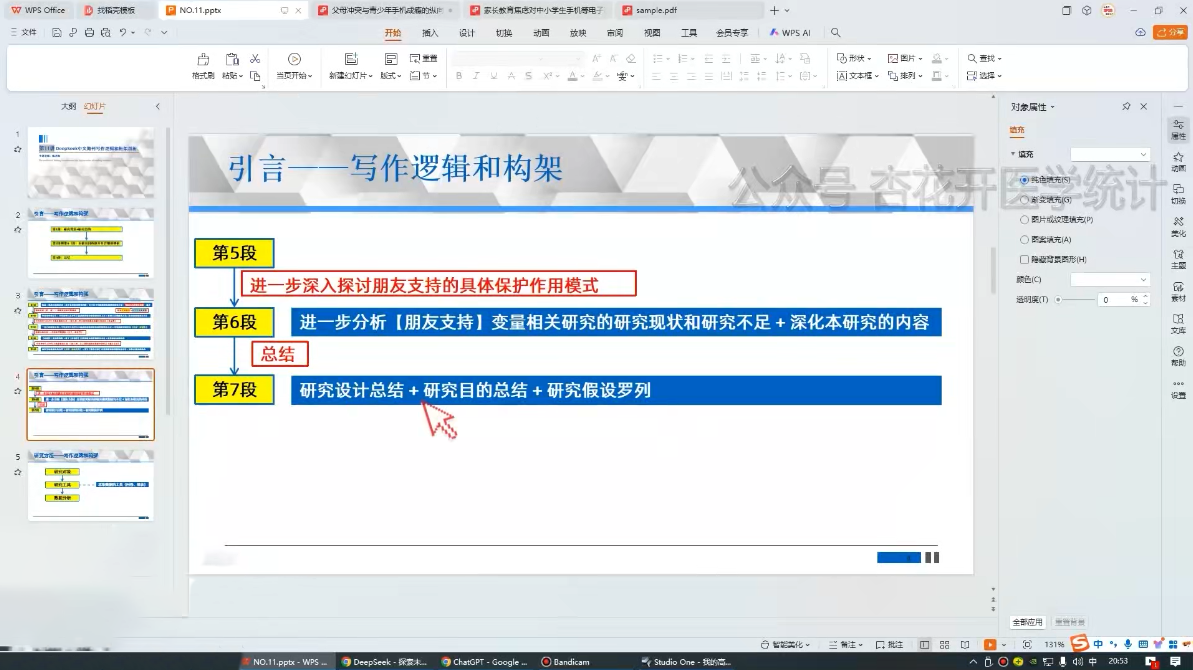Image resolution: width=1193 pixels, height=670 pixels.
Task: Open the fill preset dropdown
Action: coord(1110,155)
